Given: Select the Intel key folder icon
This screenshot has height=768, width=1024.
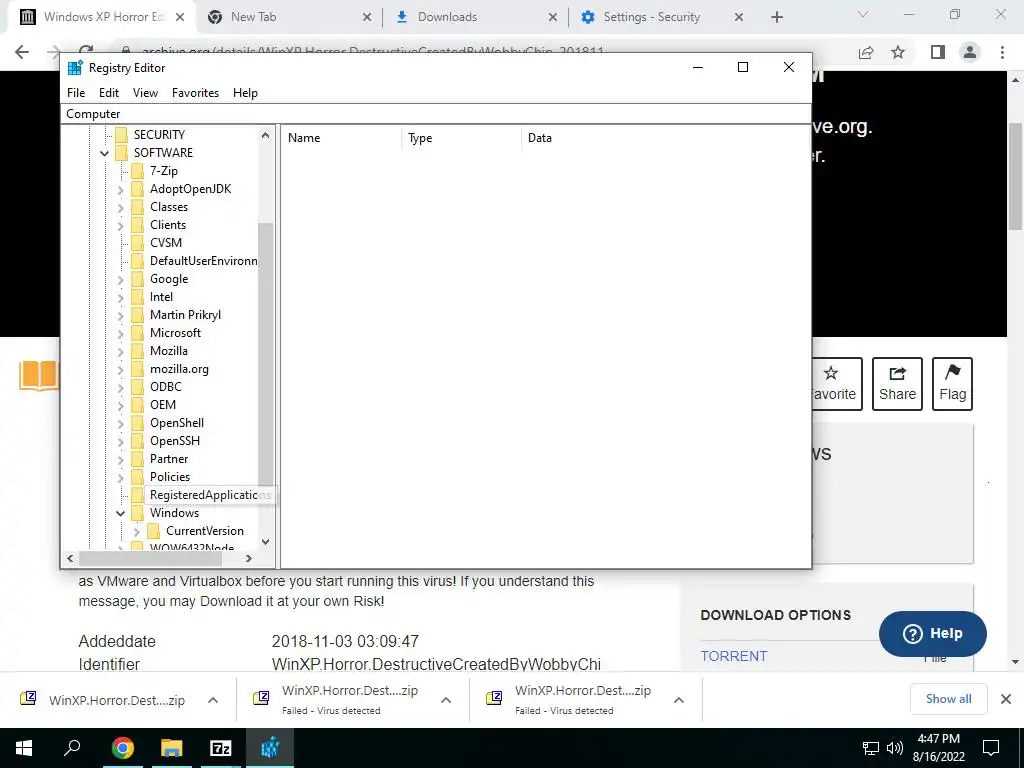Looking at the screenshot, I should pyautogui.click(x=137, y=296).
